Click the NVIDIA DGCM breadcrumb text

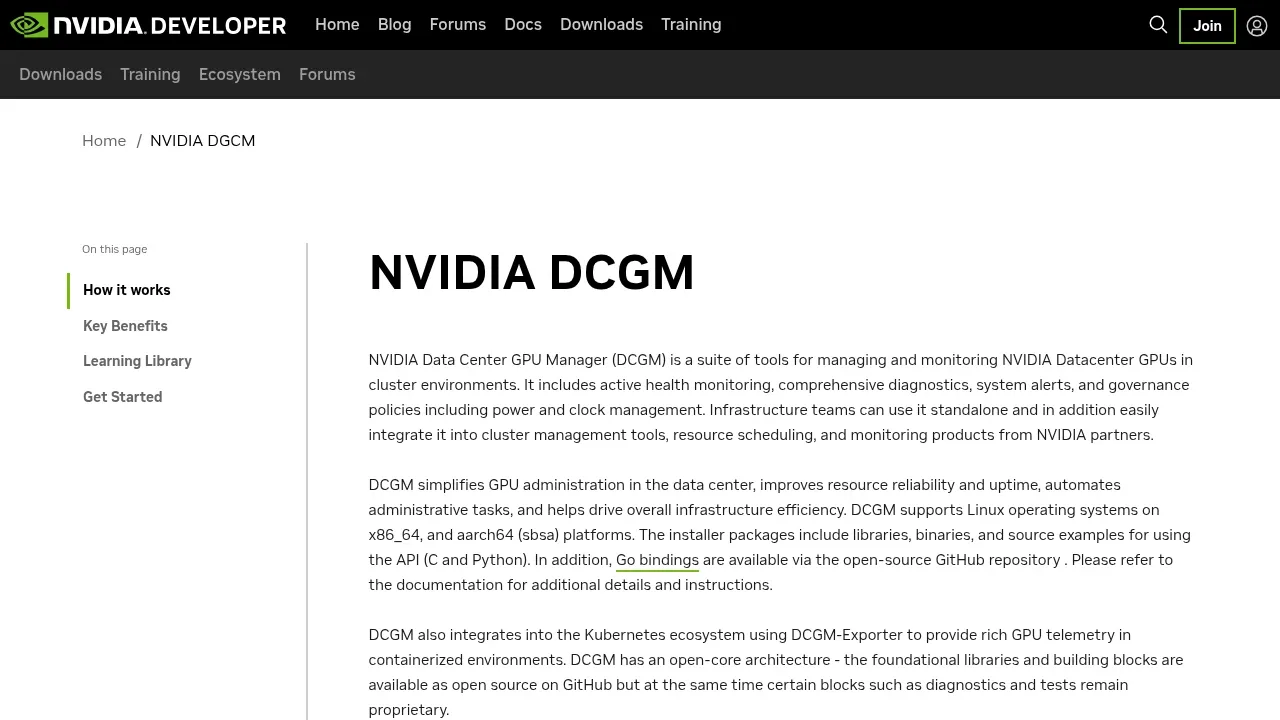(x=203, y=141)
